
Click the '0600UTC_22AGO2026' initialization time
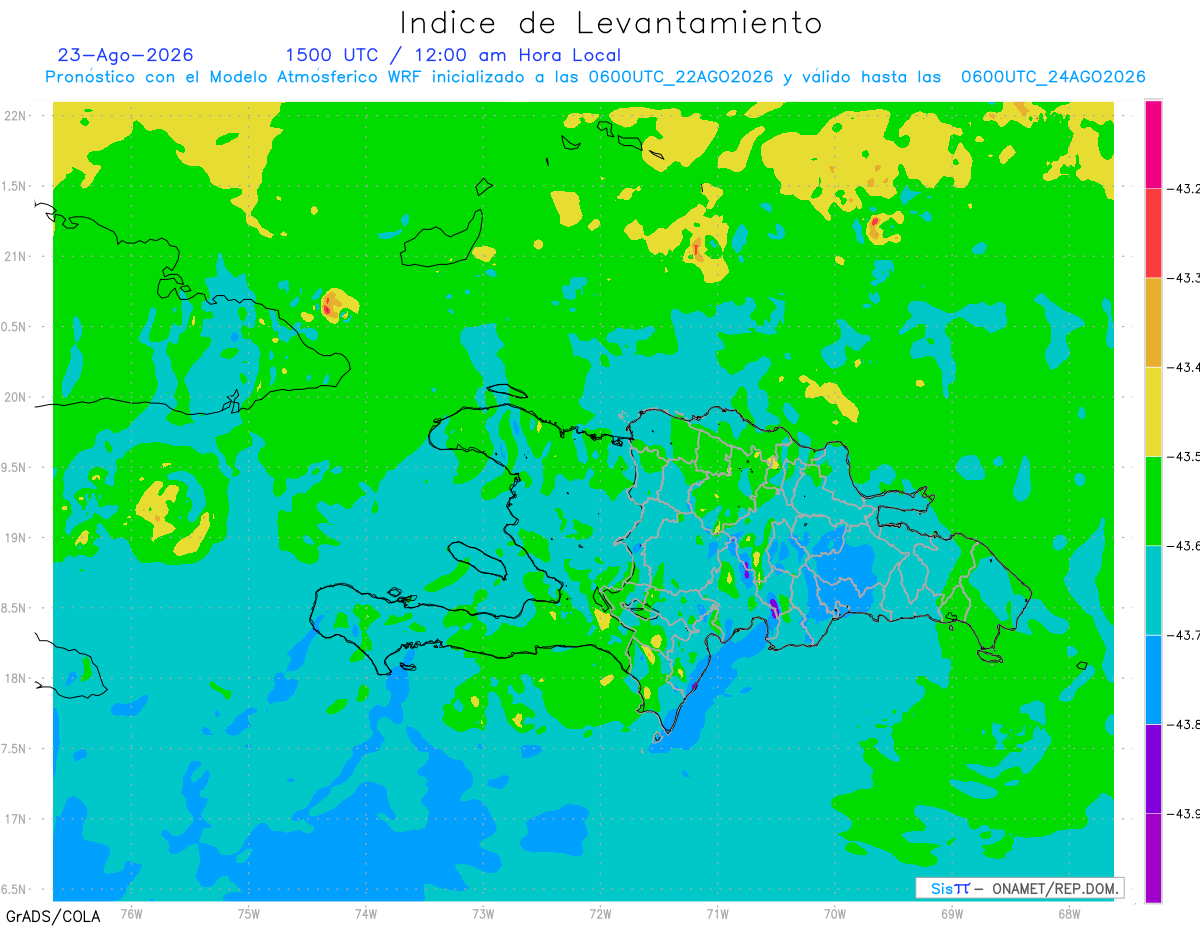(x=681, y=77)
